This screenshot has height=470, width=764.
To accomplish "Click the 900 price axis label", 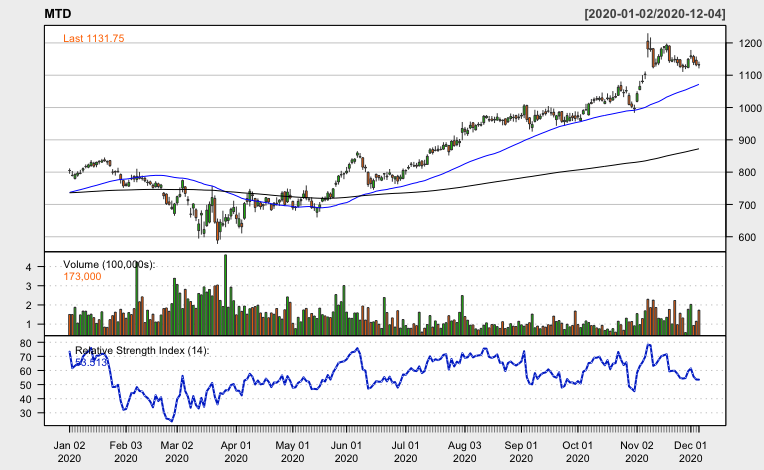I will click(747, 140).
